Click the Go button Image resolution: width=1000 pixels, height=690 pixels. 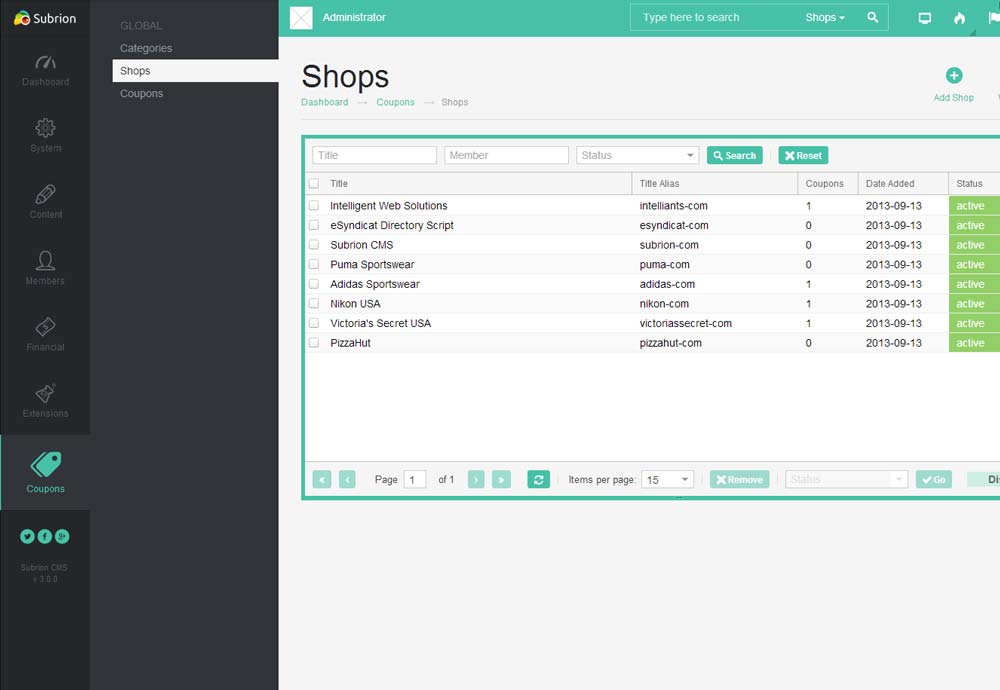pos(934,480)
